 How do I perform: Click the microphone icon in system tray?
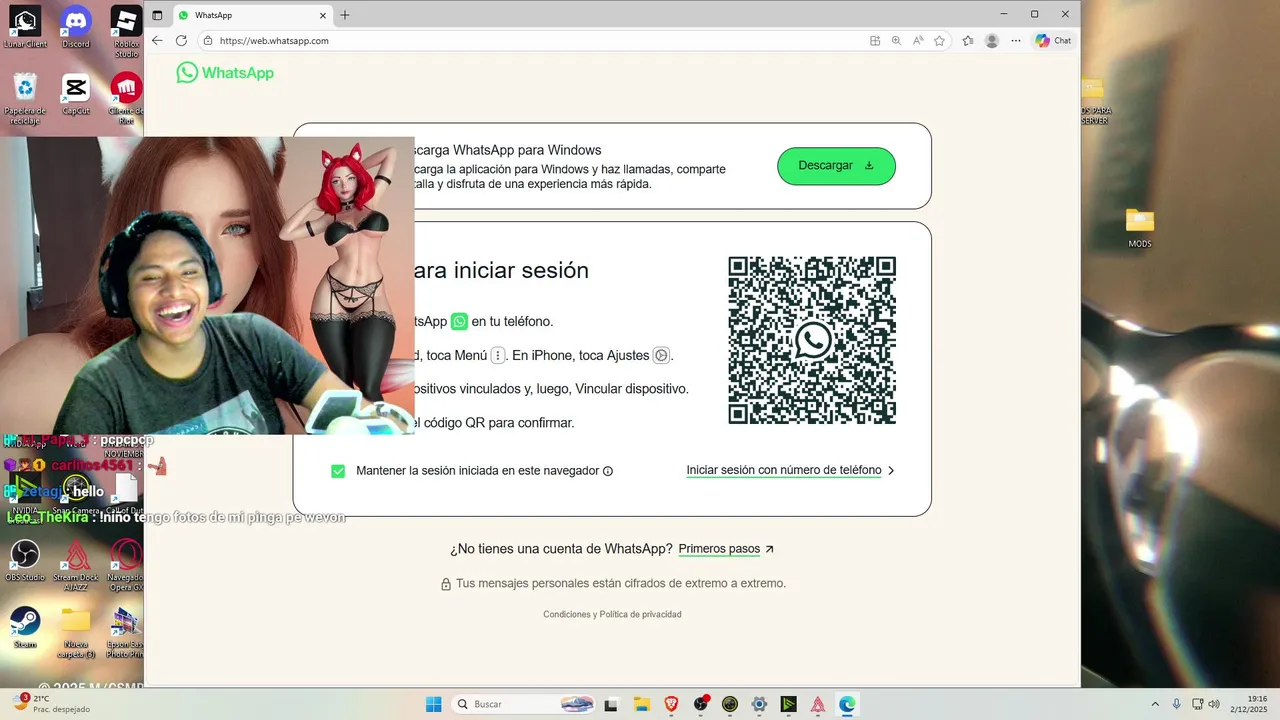click(x=1177, y=704)
